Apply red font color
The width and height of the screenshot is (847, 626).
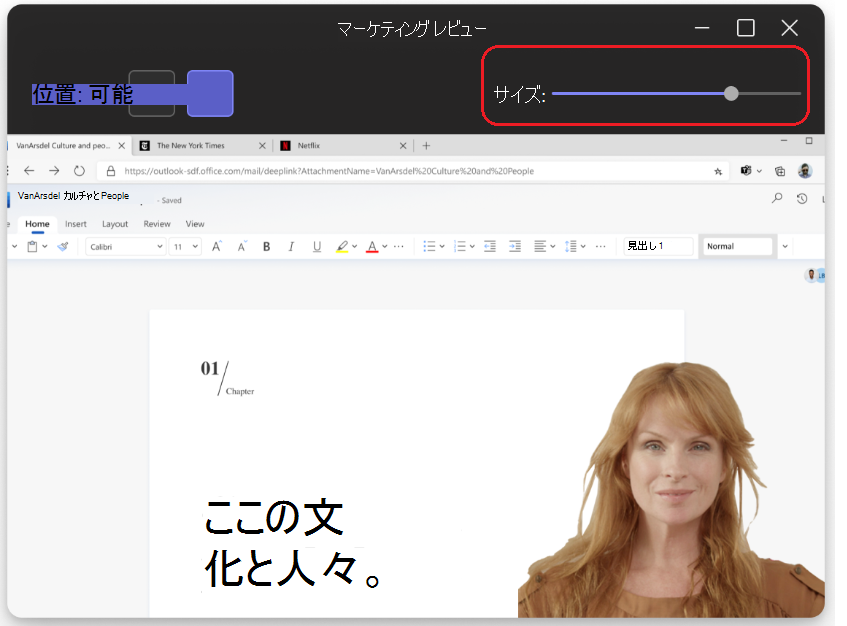coord(372,247)
